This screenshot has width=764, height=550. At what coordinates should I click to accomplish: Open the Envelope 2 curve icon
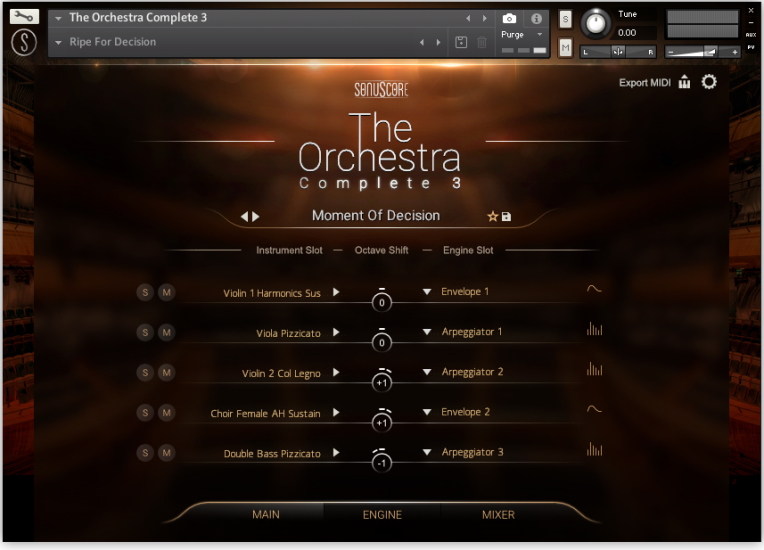594,409
